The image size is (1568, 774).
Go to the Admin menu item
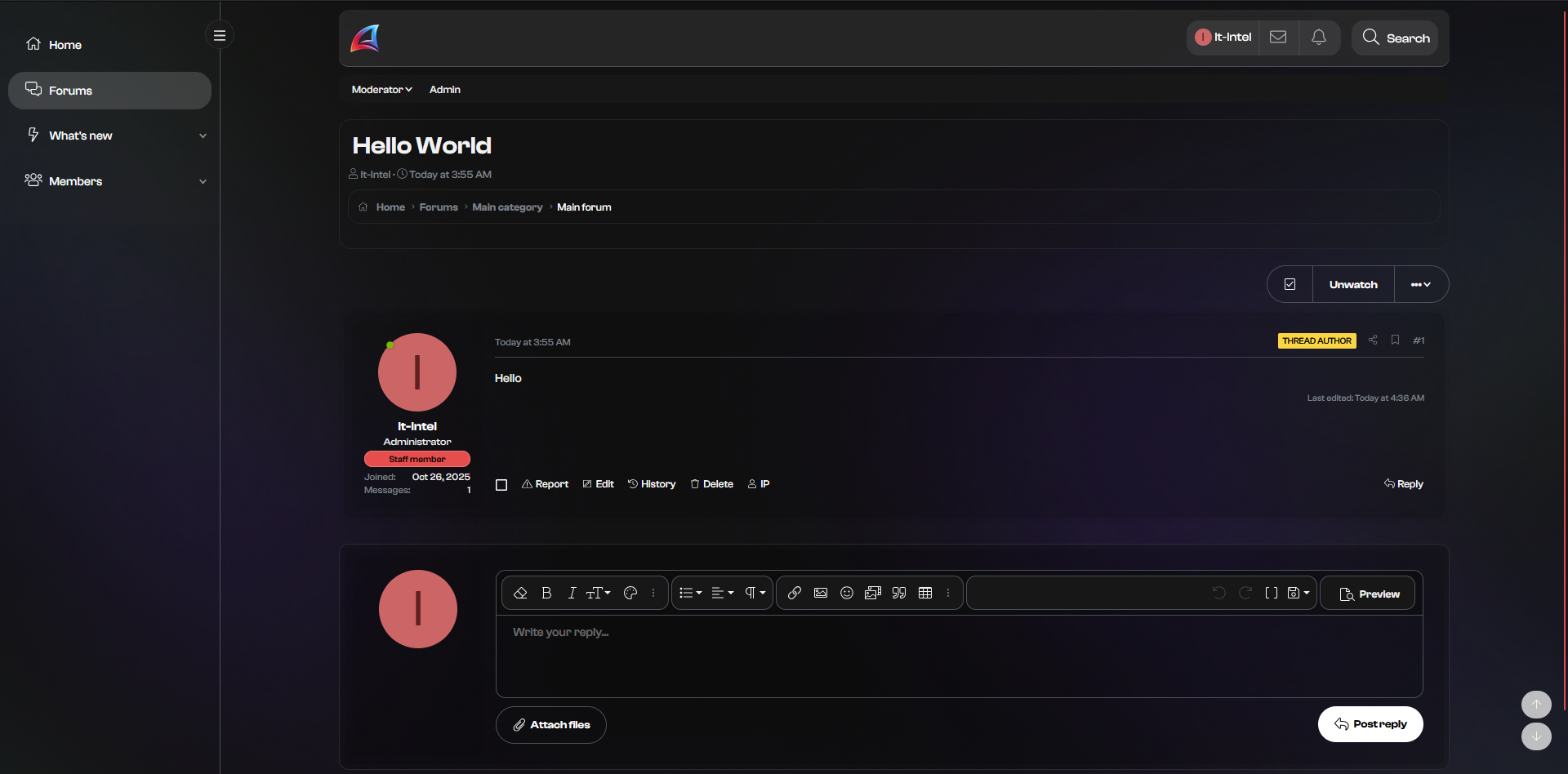pos(445,90)
